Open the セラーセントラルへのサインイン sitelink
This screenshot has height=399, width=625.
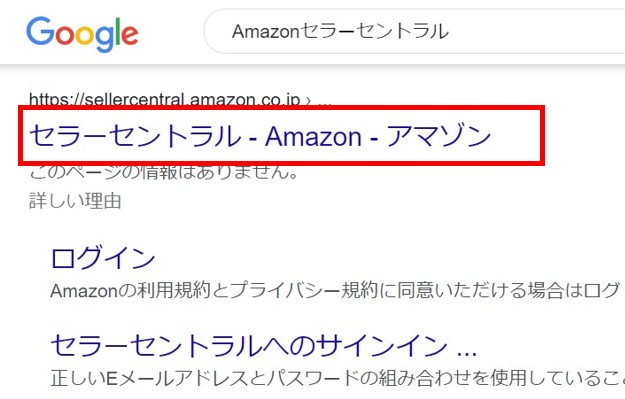click(x=250, y=345)
